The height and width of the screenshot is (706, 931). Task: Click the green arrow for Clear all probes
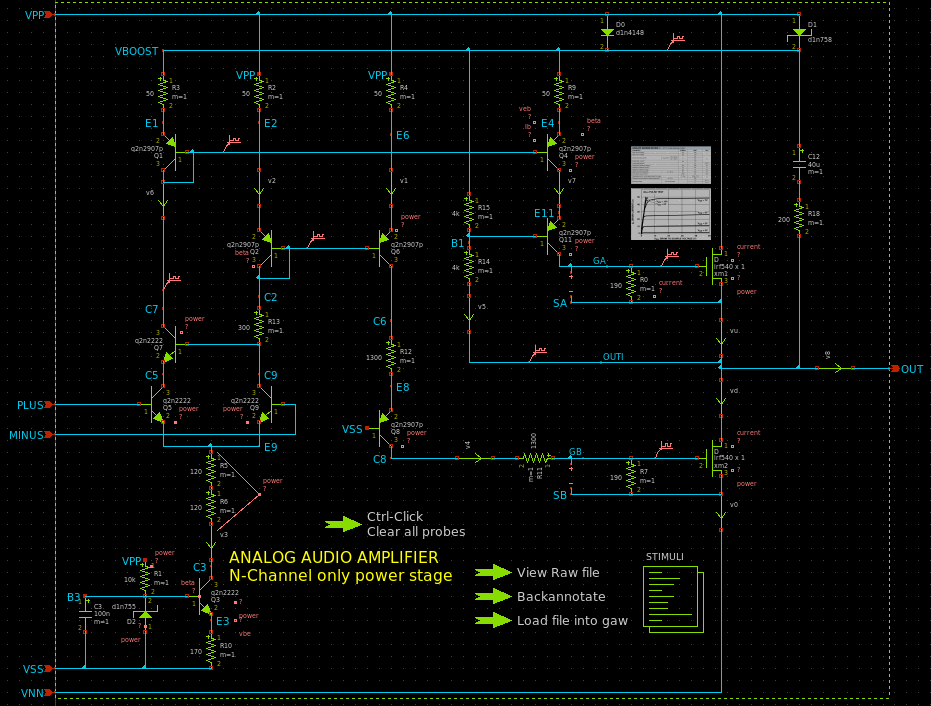[x=343, y=524]
